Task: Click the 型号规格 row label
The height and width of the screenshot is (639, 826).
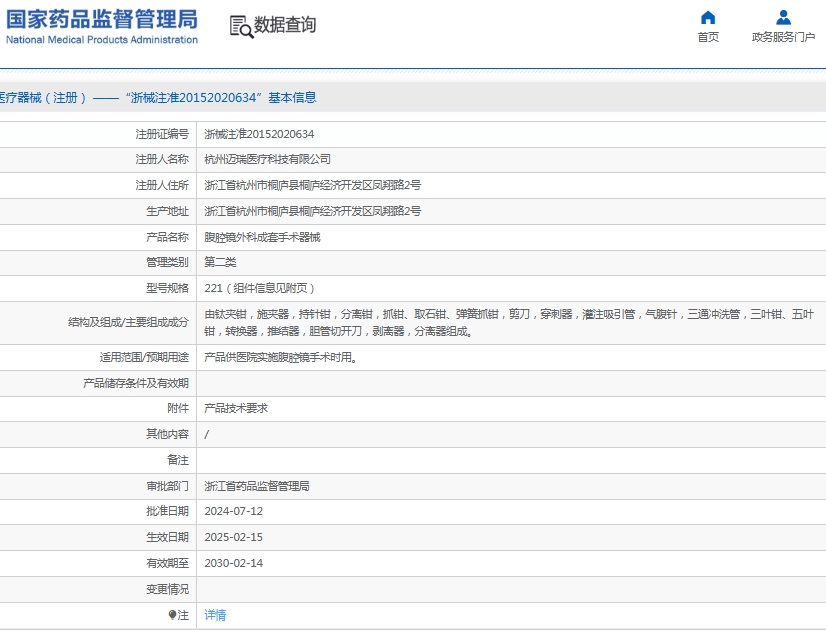Action: 167,288
